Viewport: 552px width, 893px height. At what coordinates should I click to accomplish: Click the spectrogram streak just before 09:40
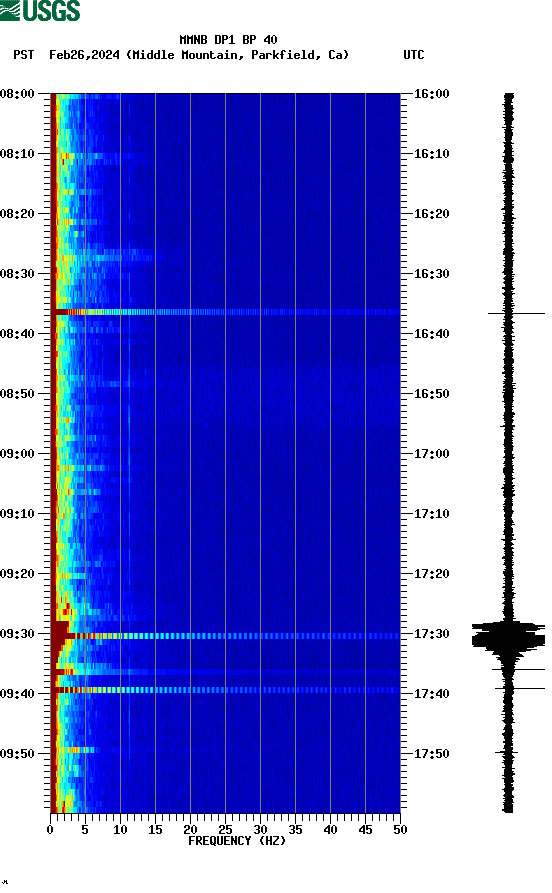pos(226,690)
